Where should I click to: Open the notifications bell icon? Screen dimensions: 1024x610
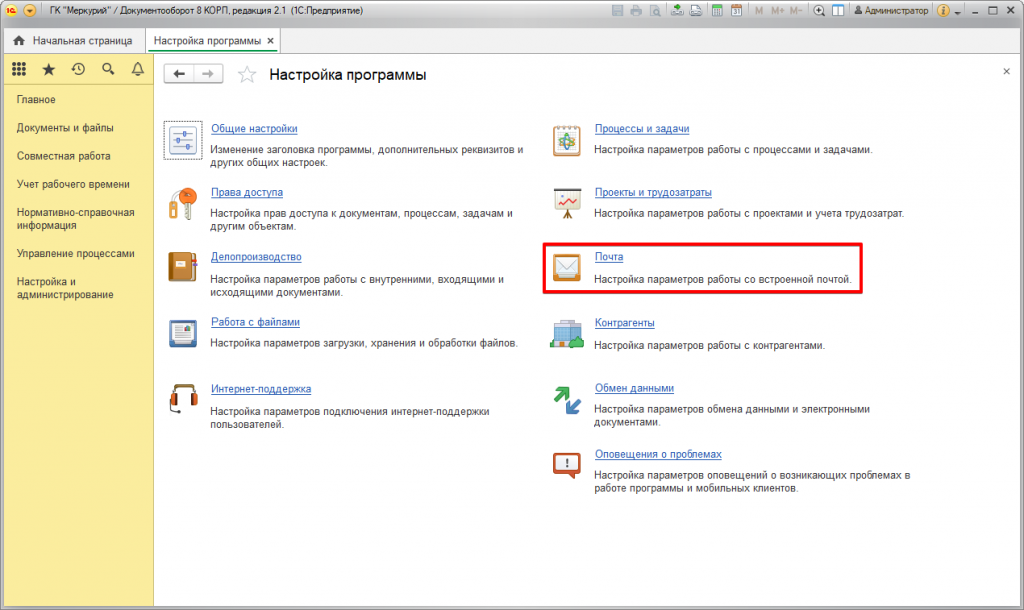137,69
